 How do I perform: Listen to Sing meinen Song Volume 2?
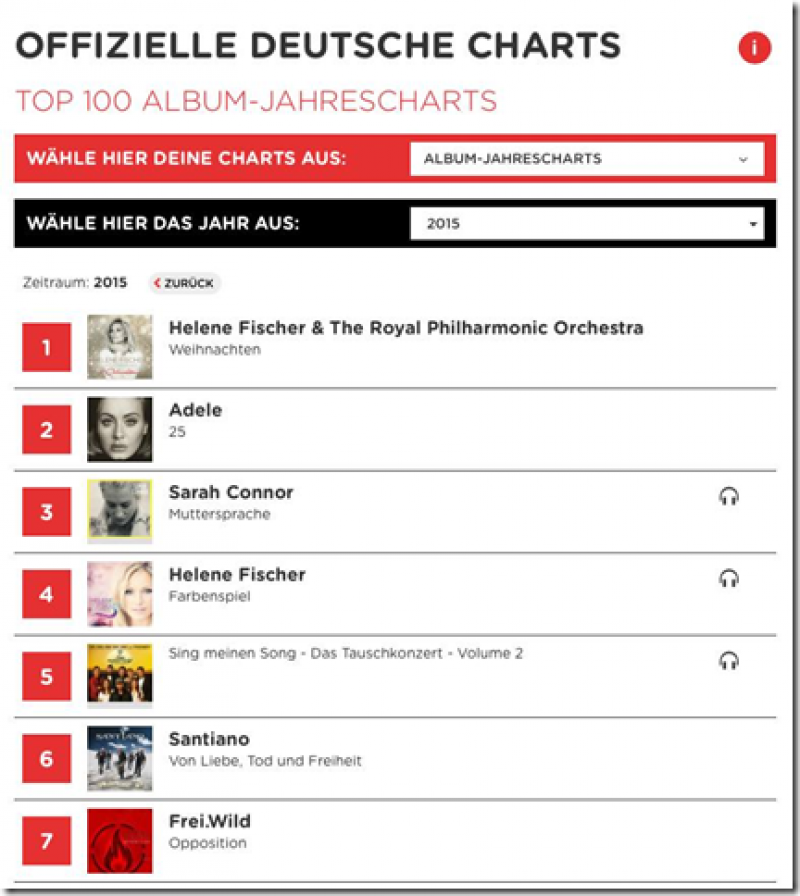(729, 660)
